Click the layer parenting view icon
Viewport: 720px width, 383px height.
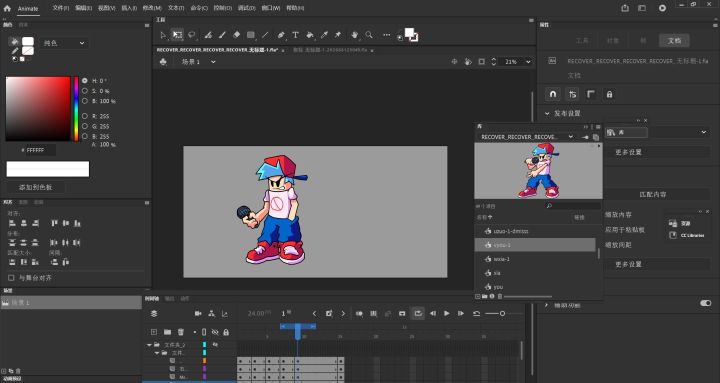tap(211, 314)
